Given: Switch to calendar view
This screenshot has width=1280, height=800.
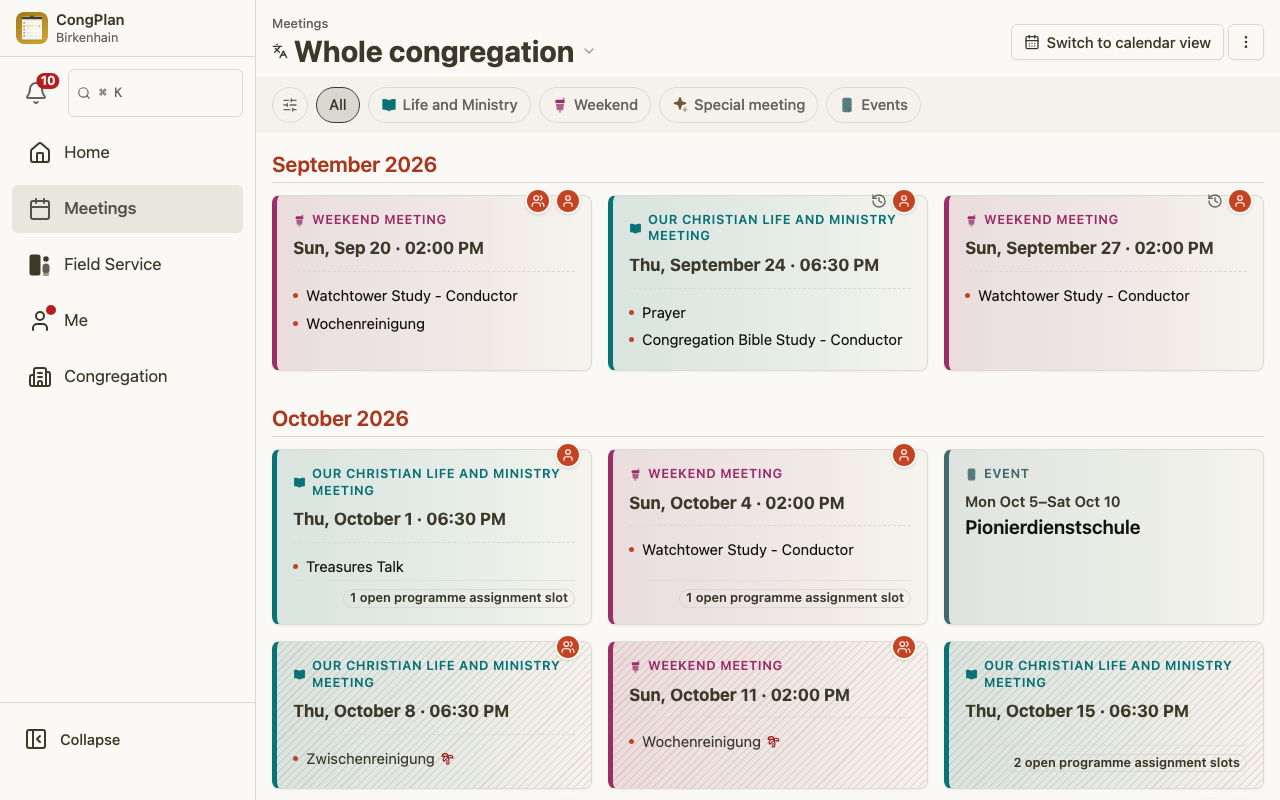Looking at the screenshot, I should (1117, 42).
